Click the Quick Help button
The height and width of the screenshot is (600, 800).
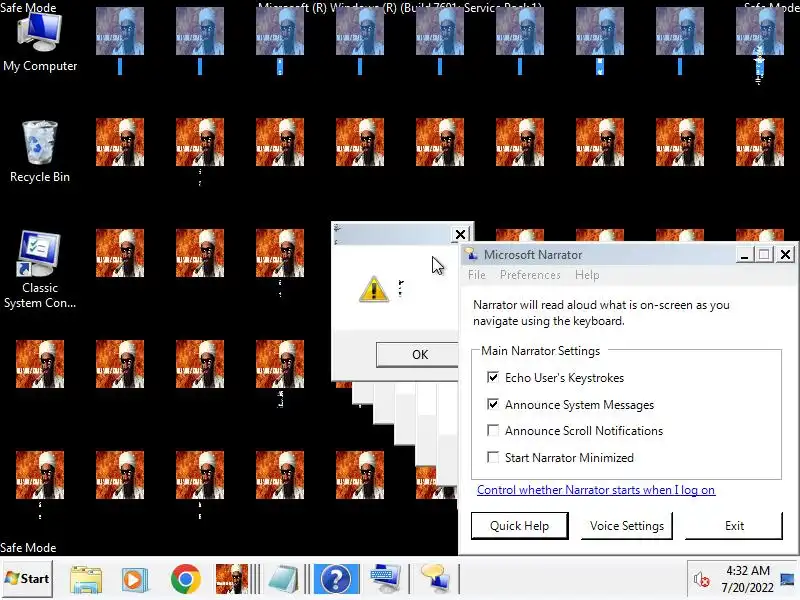519,526
